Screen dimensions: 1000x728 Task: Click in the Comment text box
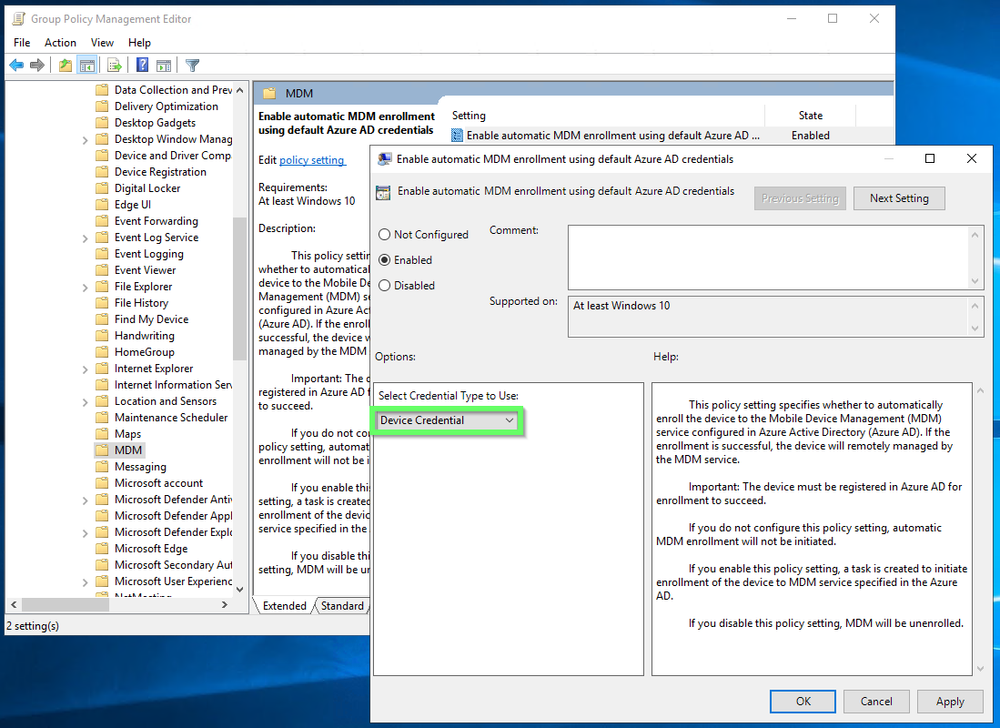pyautogui.click(x=769, y=258)
